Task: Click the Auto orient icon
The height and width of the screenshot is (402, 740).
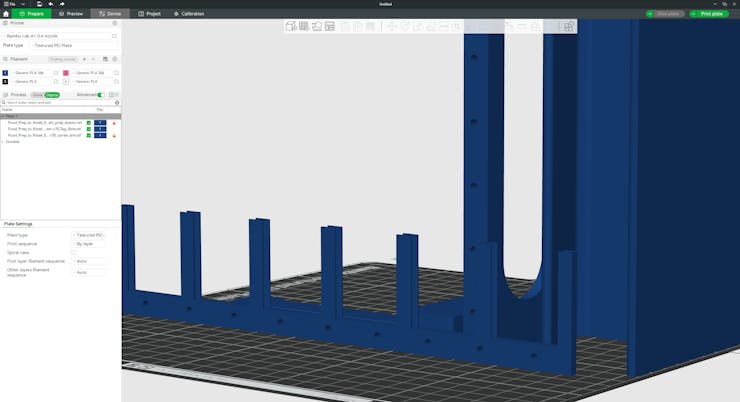Action: click(x=317, y=26)
